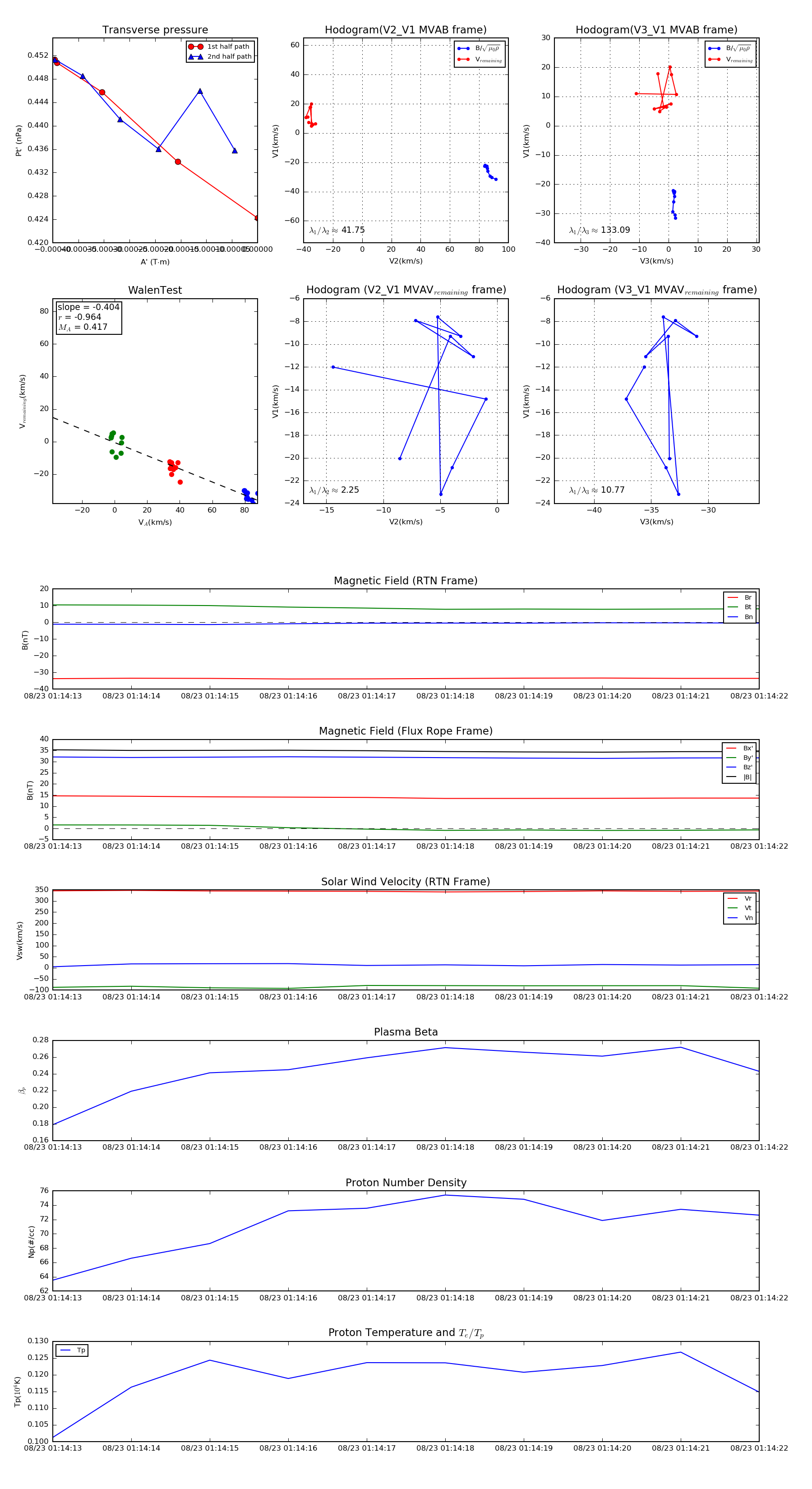Screen dimensions: 812x1489
Task: Select the "Vr" legend entry
Action: (x=740, y=898)
